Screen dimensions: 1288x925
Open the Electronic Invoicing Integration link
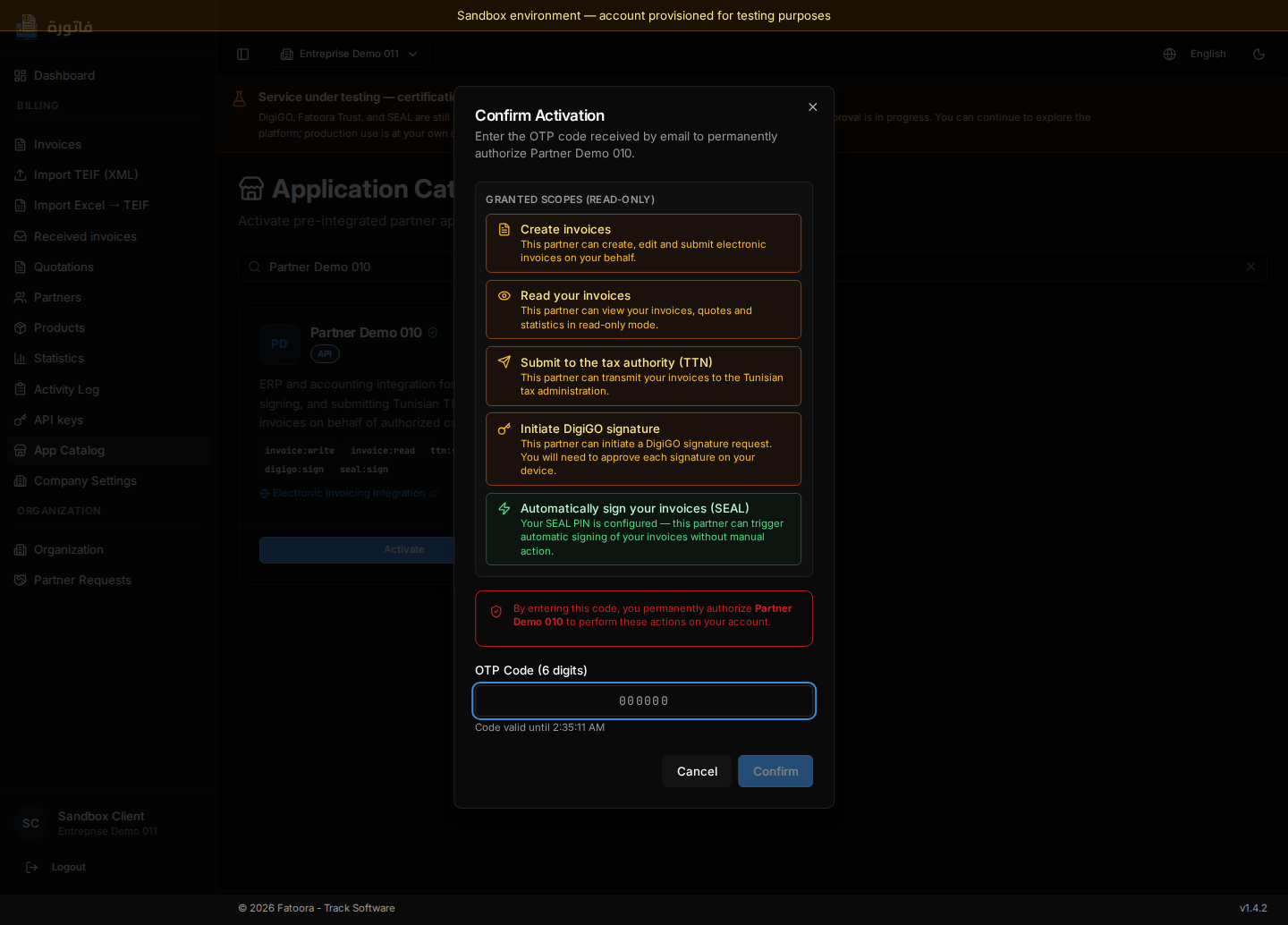349,493
